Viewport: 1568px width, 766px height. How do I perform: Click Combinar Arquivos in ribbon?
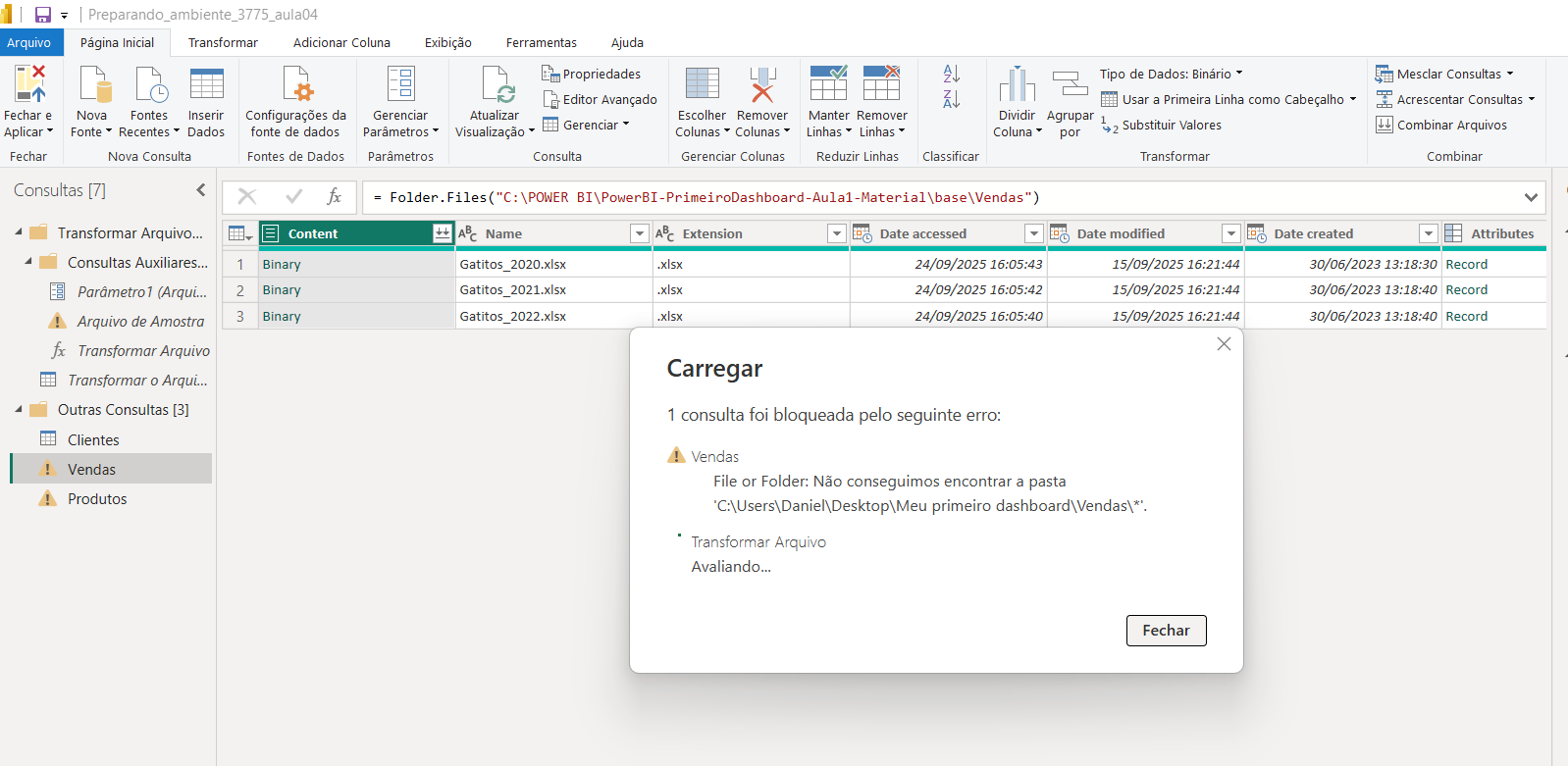[x=1441, y=125]
